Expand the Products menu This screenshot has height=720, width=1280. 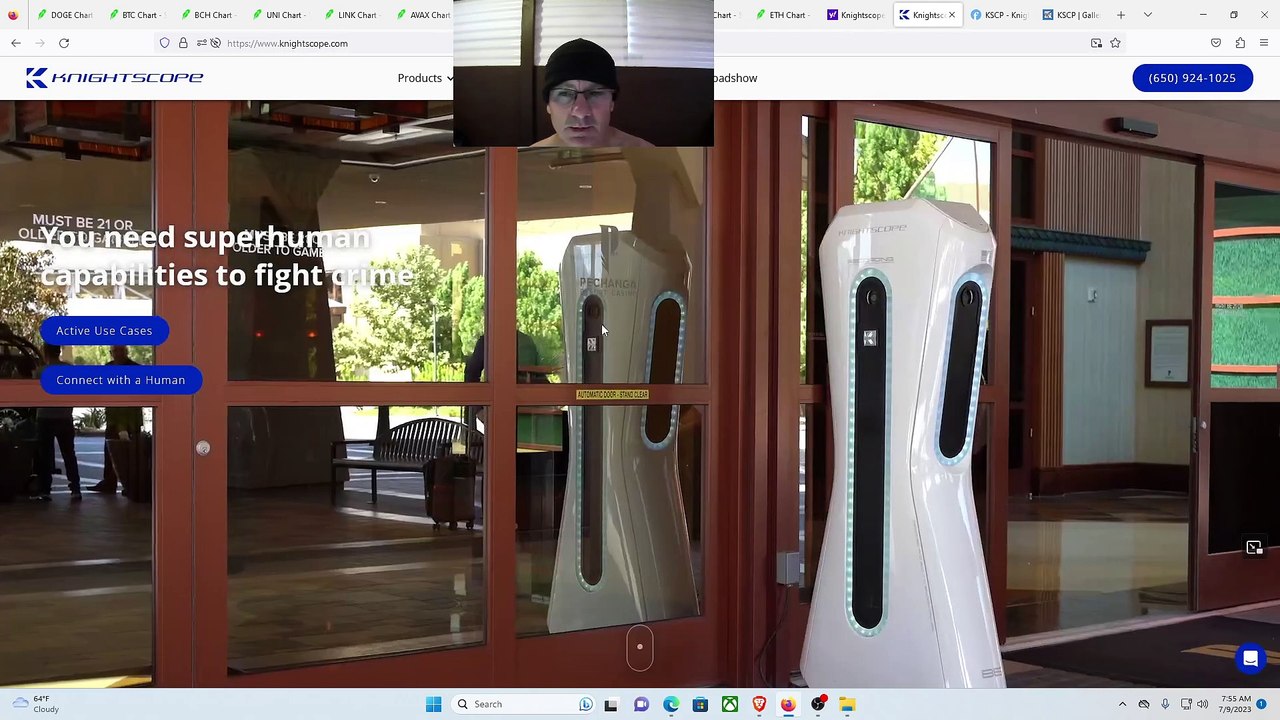pos(425,78)
